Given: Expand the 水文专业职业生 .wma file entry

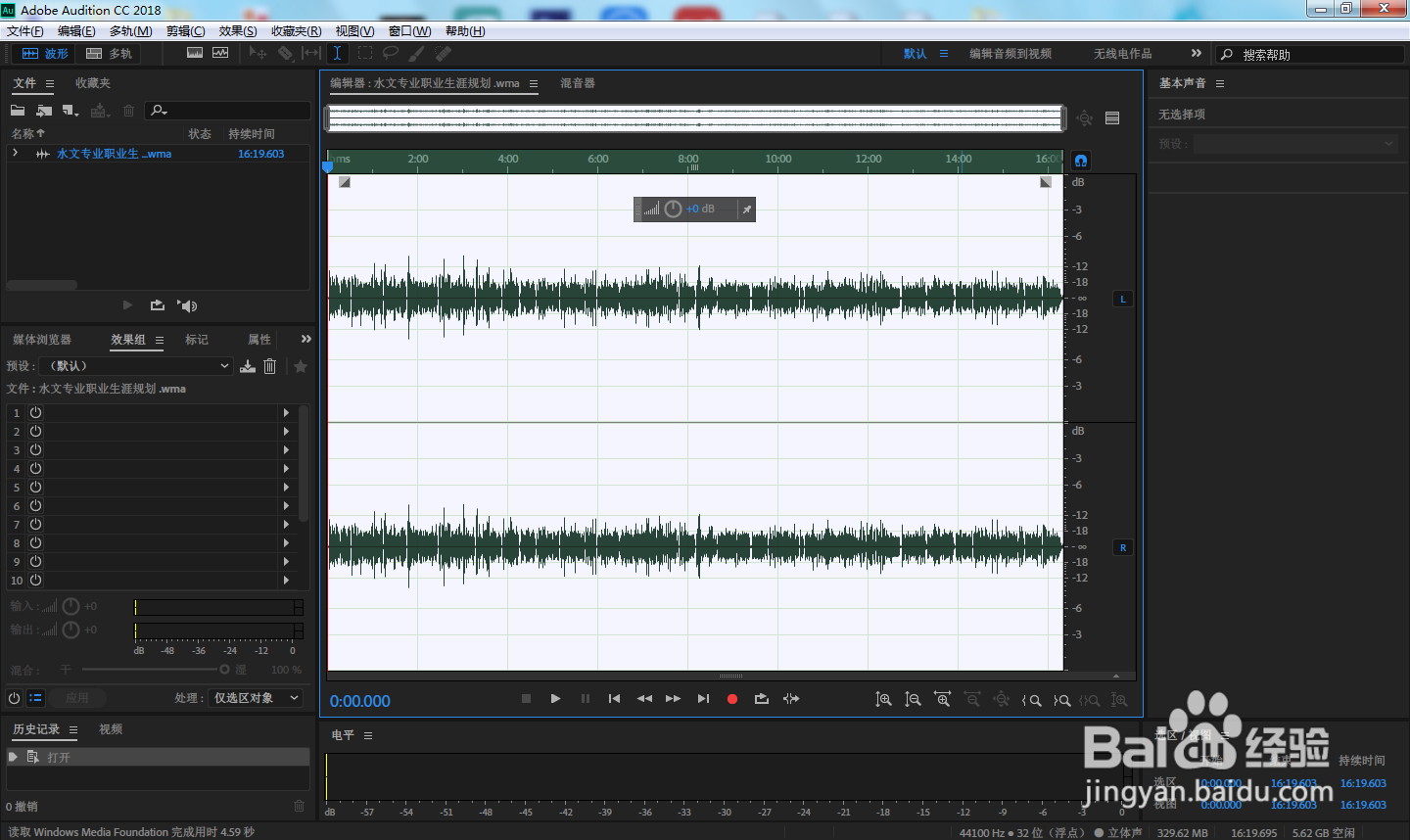Looking at the screenshot, I should coord(16,154).
